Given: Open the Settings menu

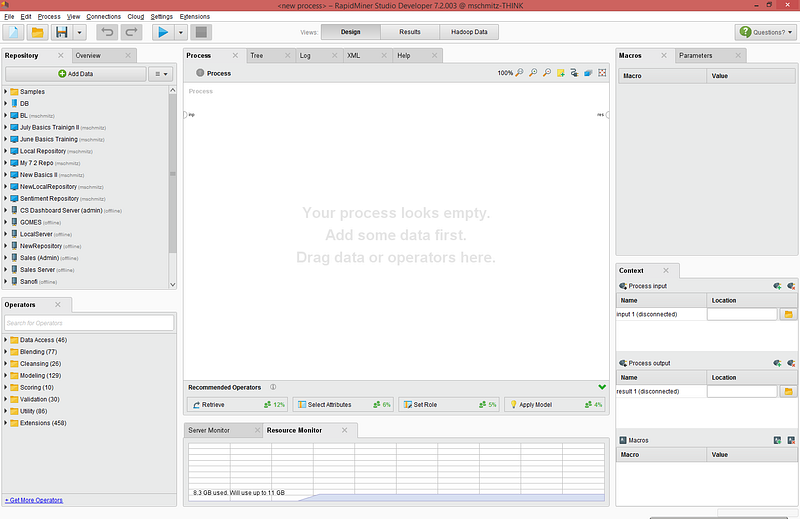Looking at the screenshot, I should 162,16.
